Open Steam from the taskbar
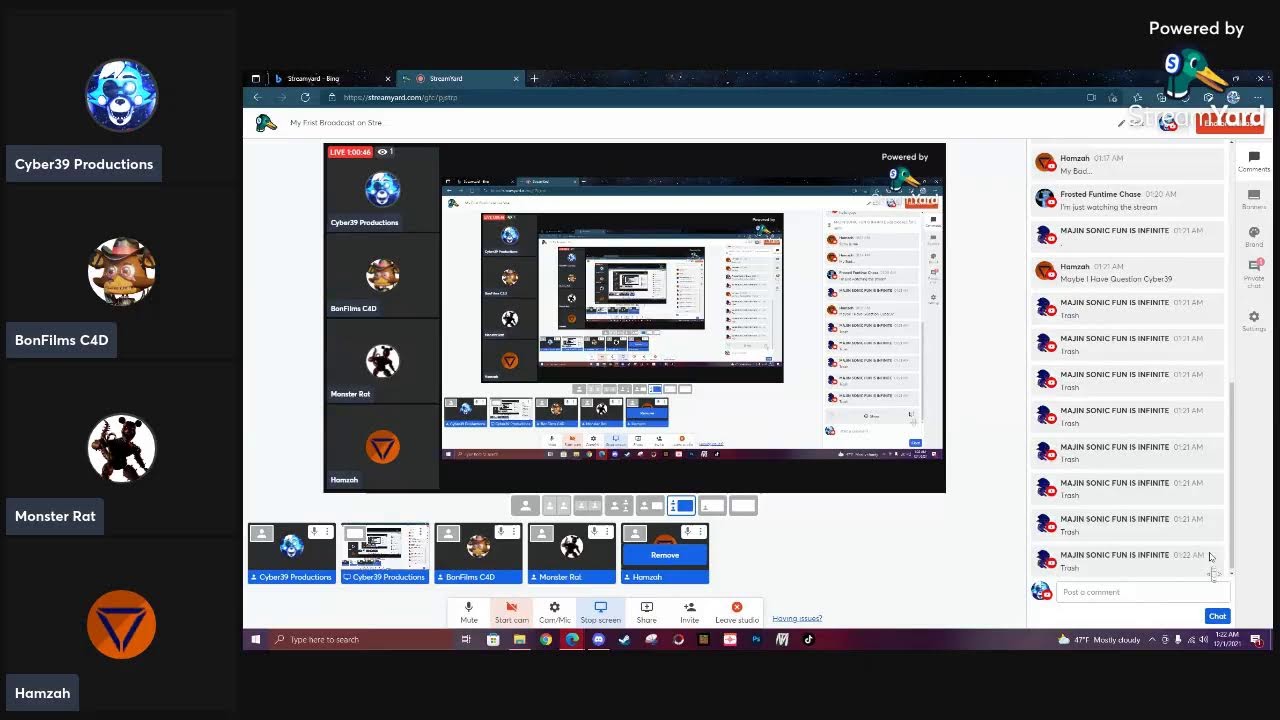This screenshot has width=1280, height=720. (x=624, y=640)
